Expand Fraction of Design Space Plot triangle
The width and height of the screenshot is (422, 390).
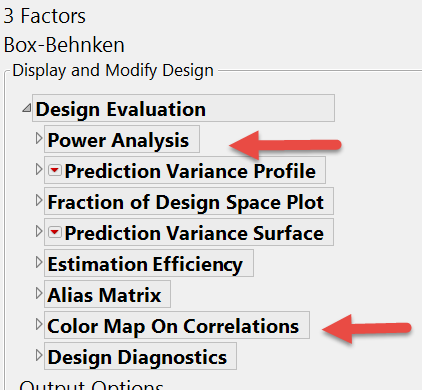coord(39,201)
